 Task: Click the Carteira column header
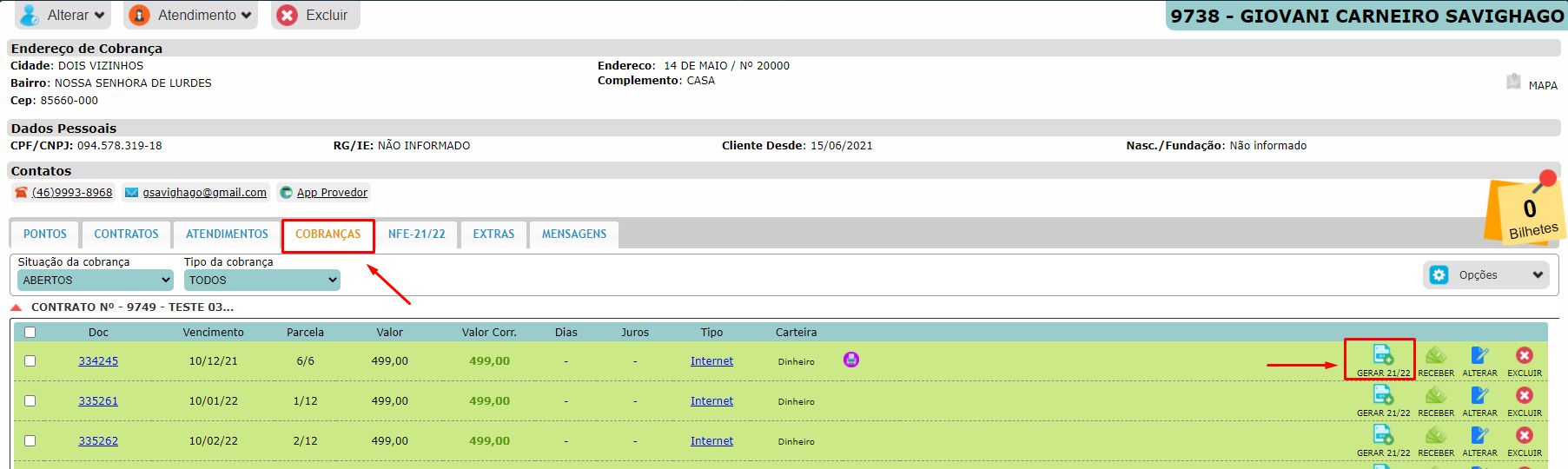(x=796, y=332)
